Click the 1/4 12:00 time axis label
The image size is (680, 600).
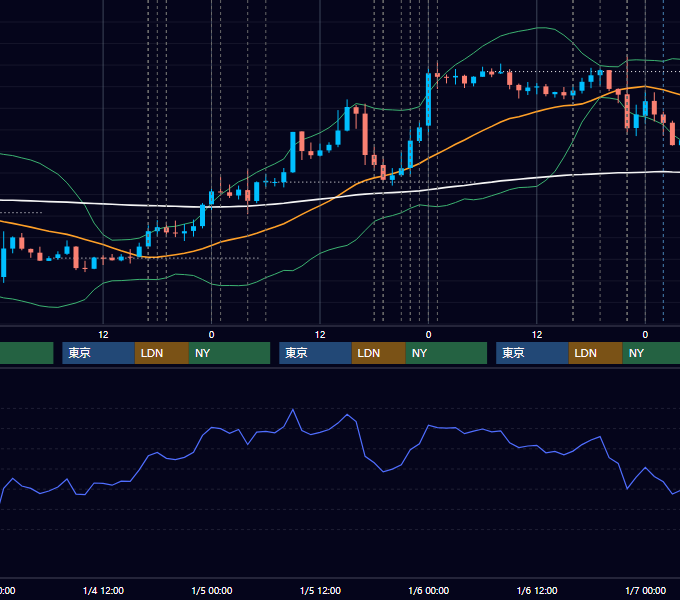[x=103, y=590]
